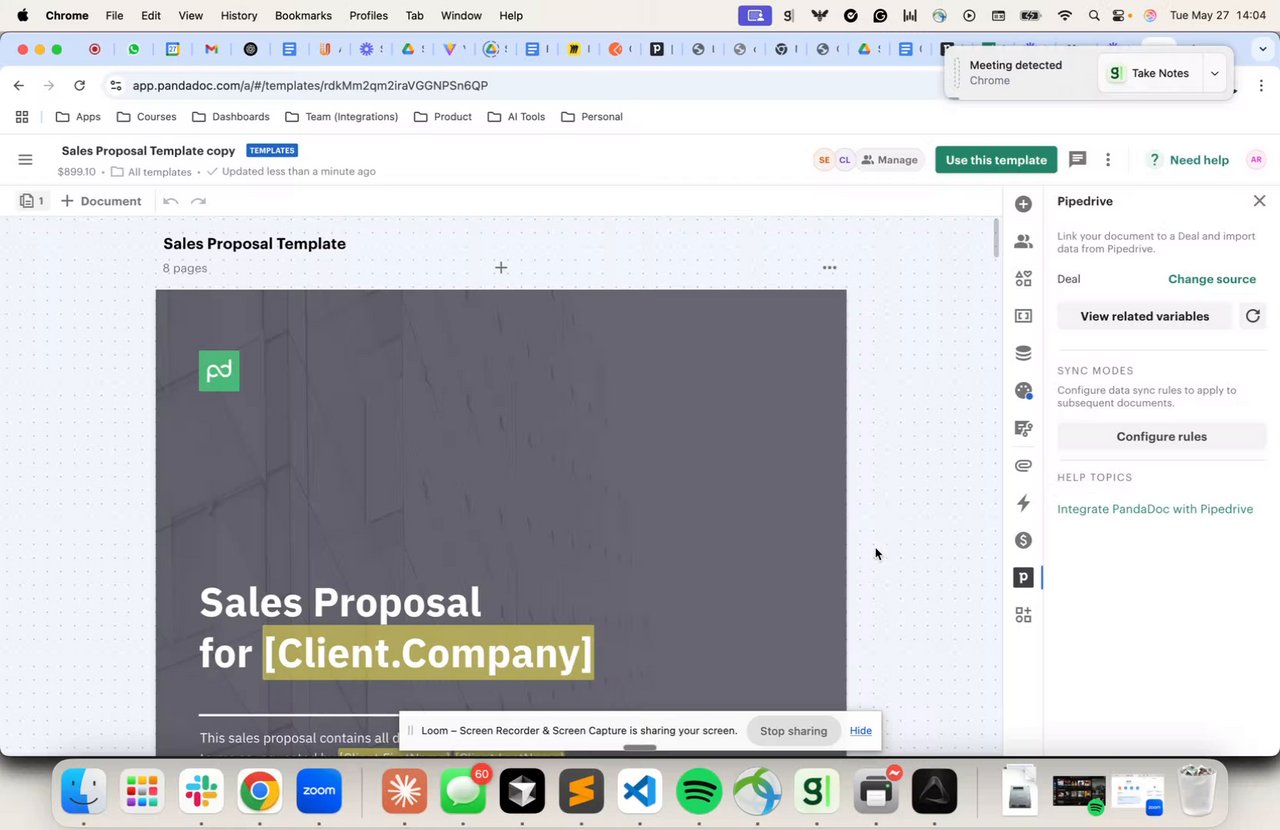The image size is (1280, 830).
Task: Click Take Notes in meeting notification
Action: (x=1149, y=73)
